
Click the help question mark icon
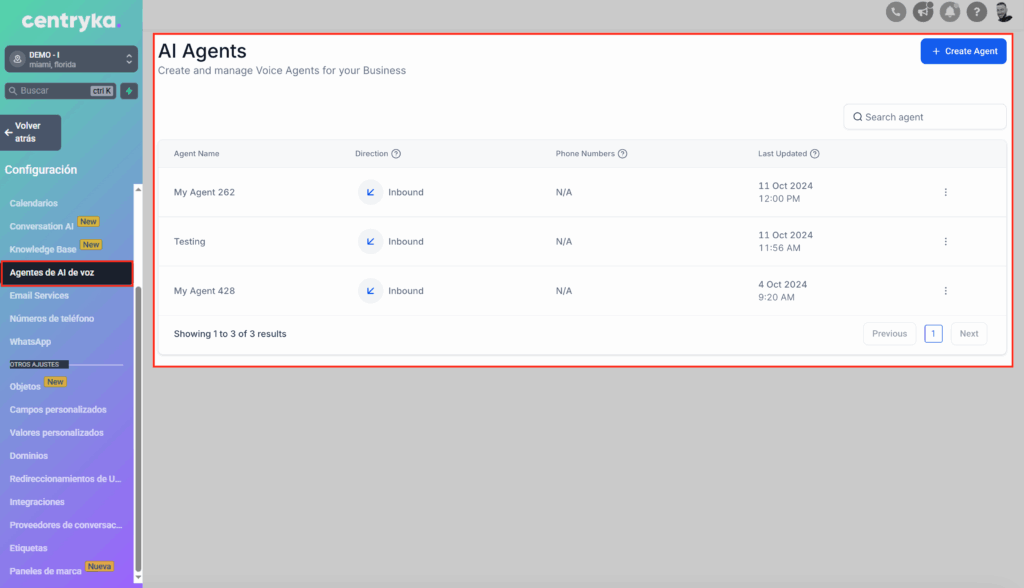977,12
